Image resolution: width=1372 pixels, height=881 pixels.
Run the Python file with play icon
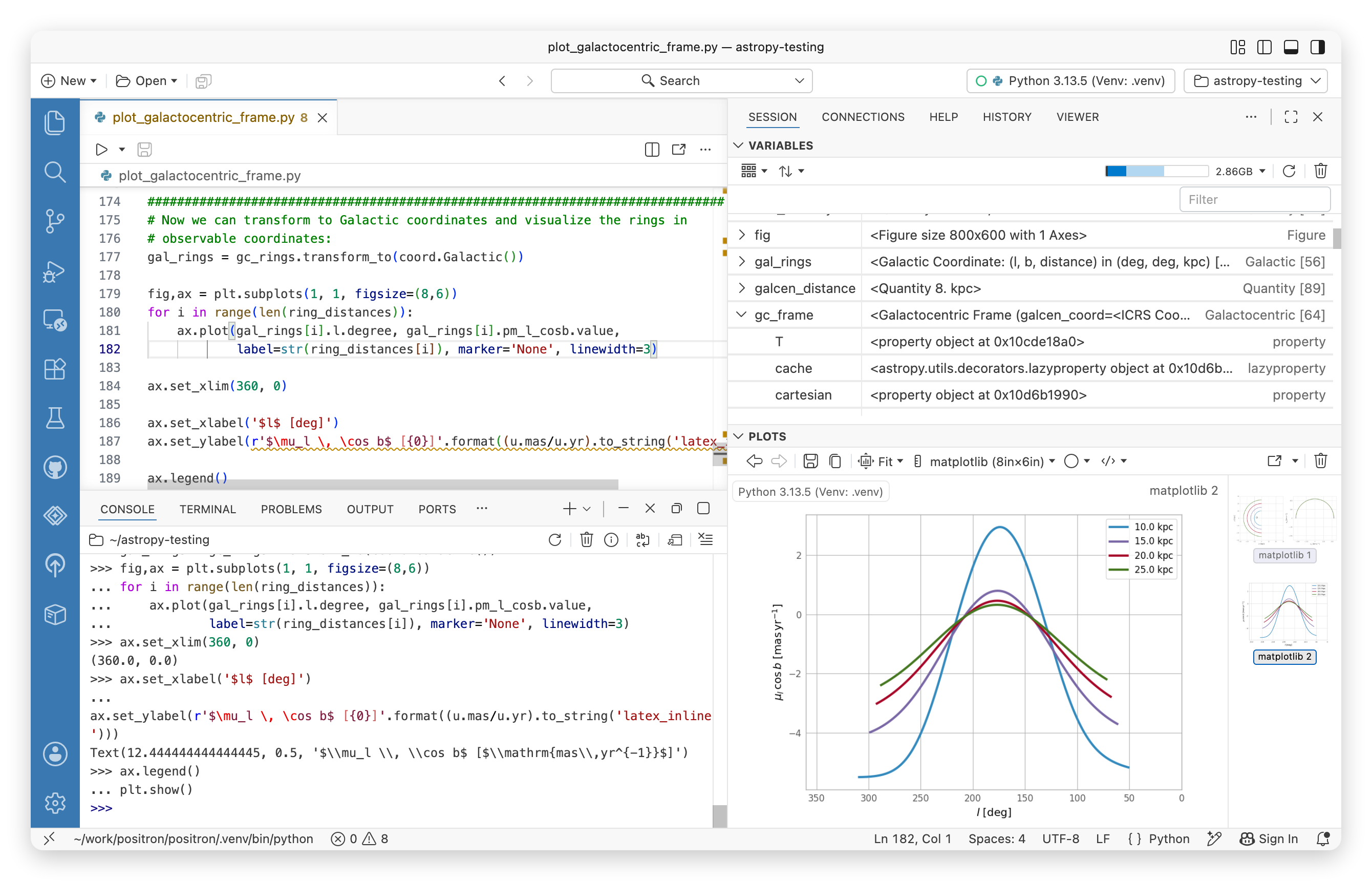click(101, 150)
